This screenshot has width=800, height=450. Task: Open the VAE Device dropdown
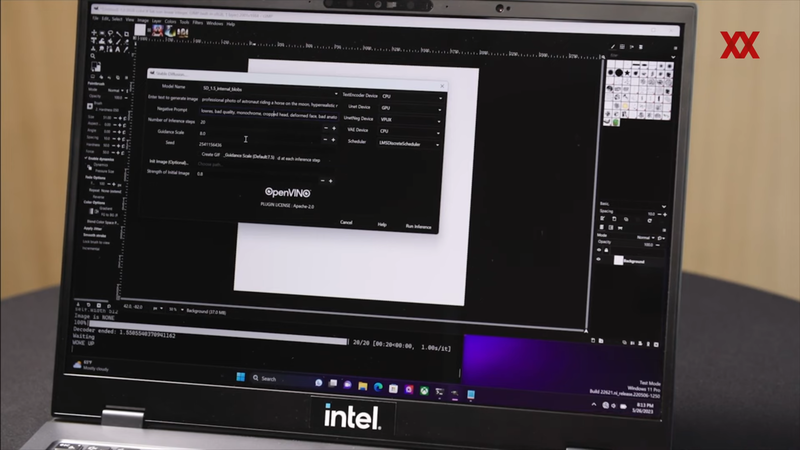pos(409,132)
